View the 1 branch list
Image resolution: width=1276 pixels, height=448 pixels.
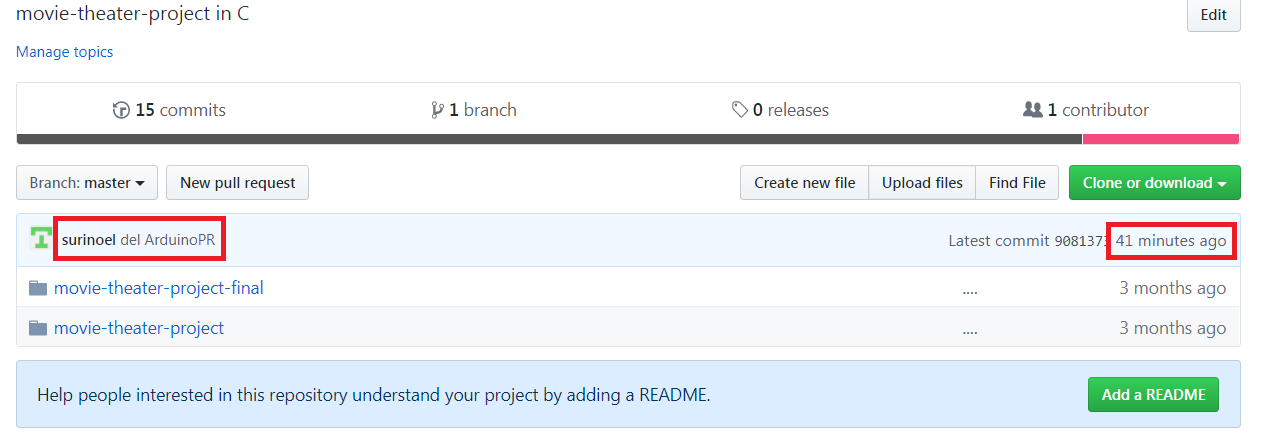474,110
